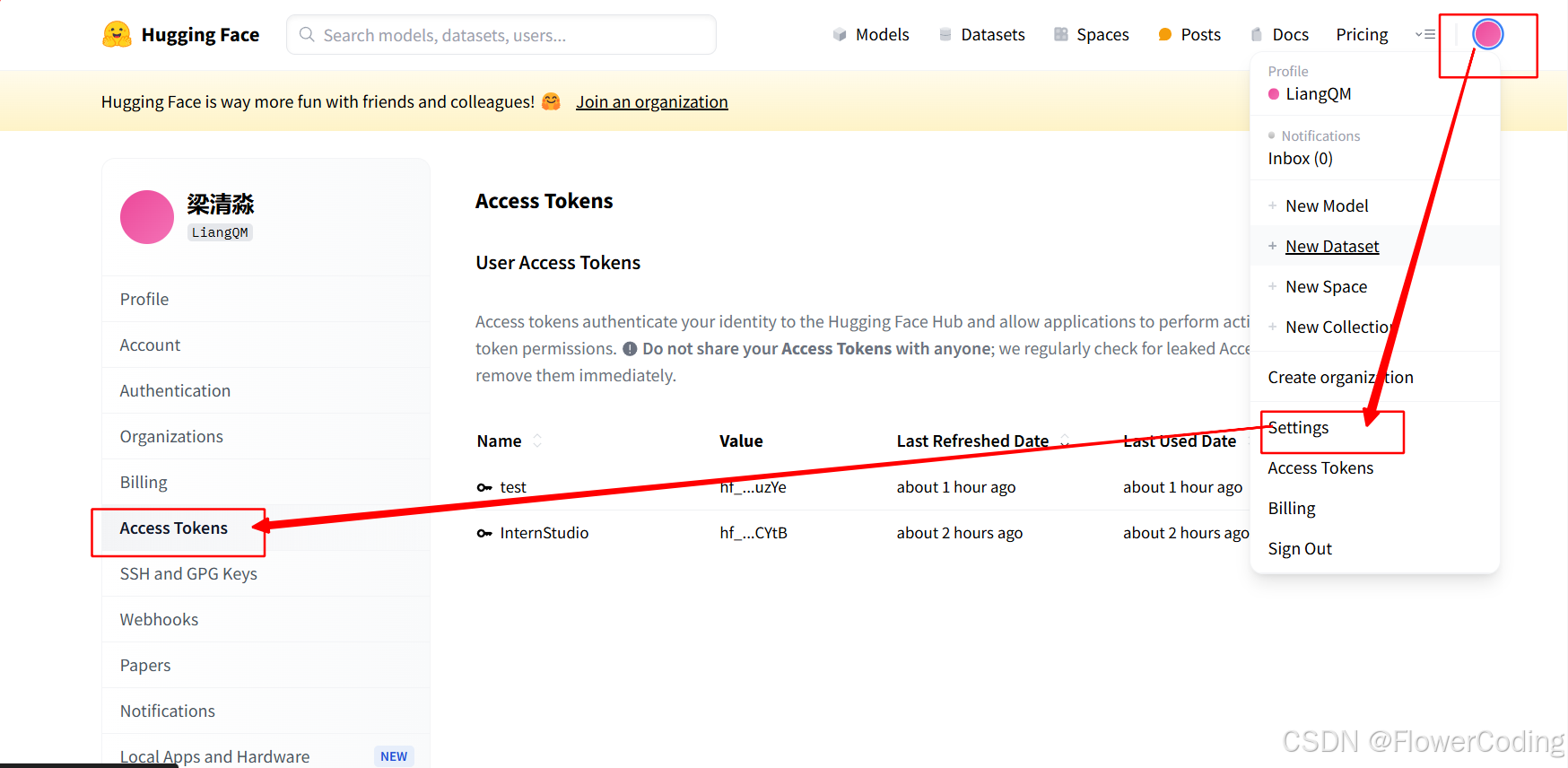Click Join an organization link
The height and width of the screenshot is (768, 1568).
651,101
